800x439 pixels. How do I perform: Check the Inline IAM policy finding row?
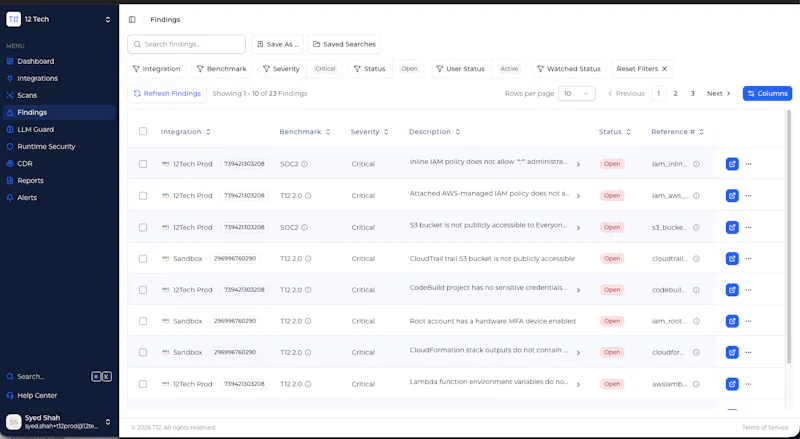coord(143,164)
